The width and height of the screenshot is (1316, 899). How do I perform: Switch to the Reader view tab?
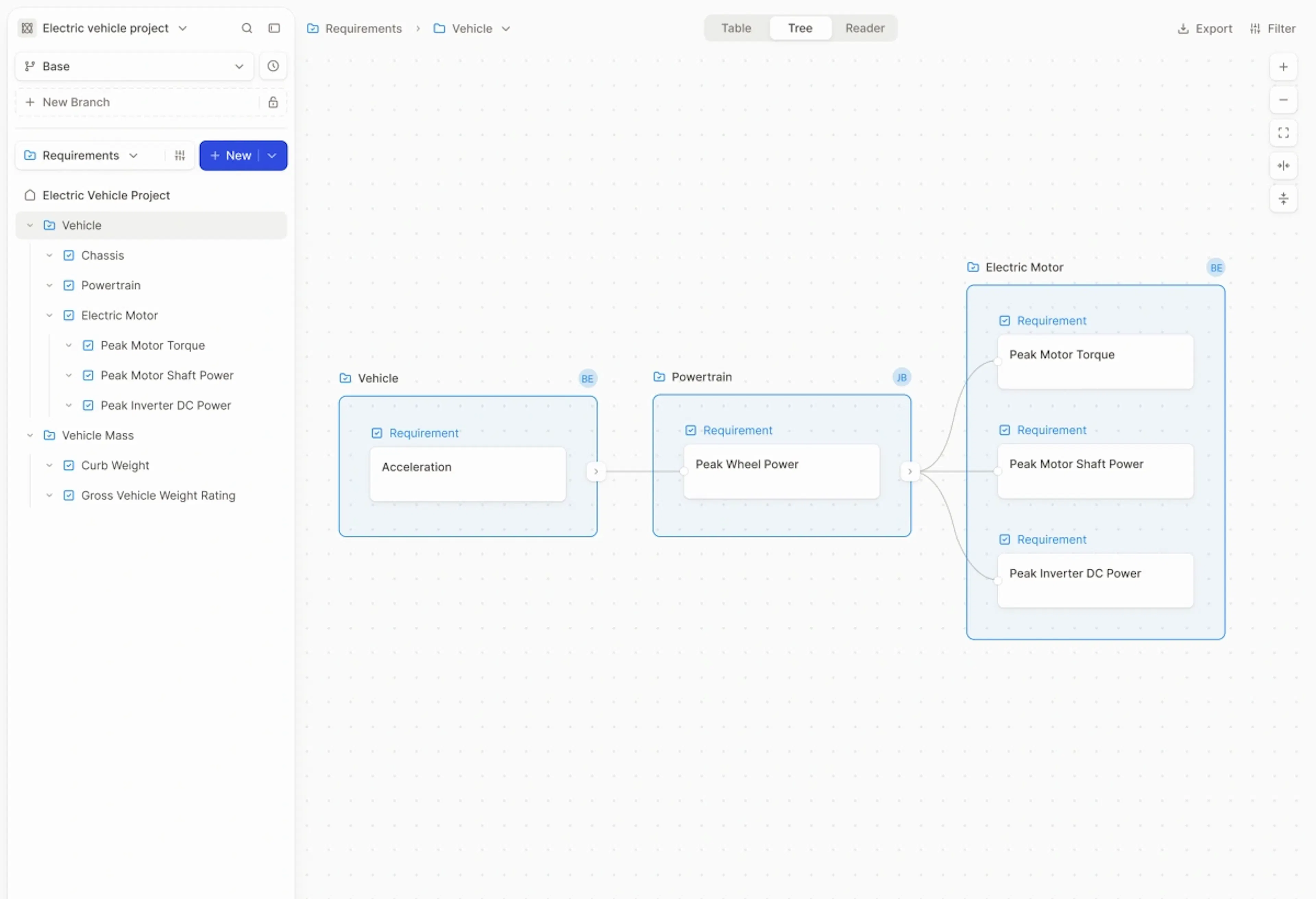(865, 28)
